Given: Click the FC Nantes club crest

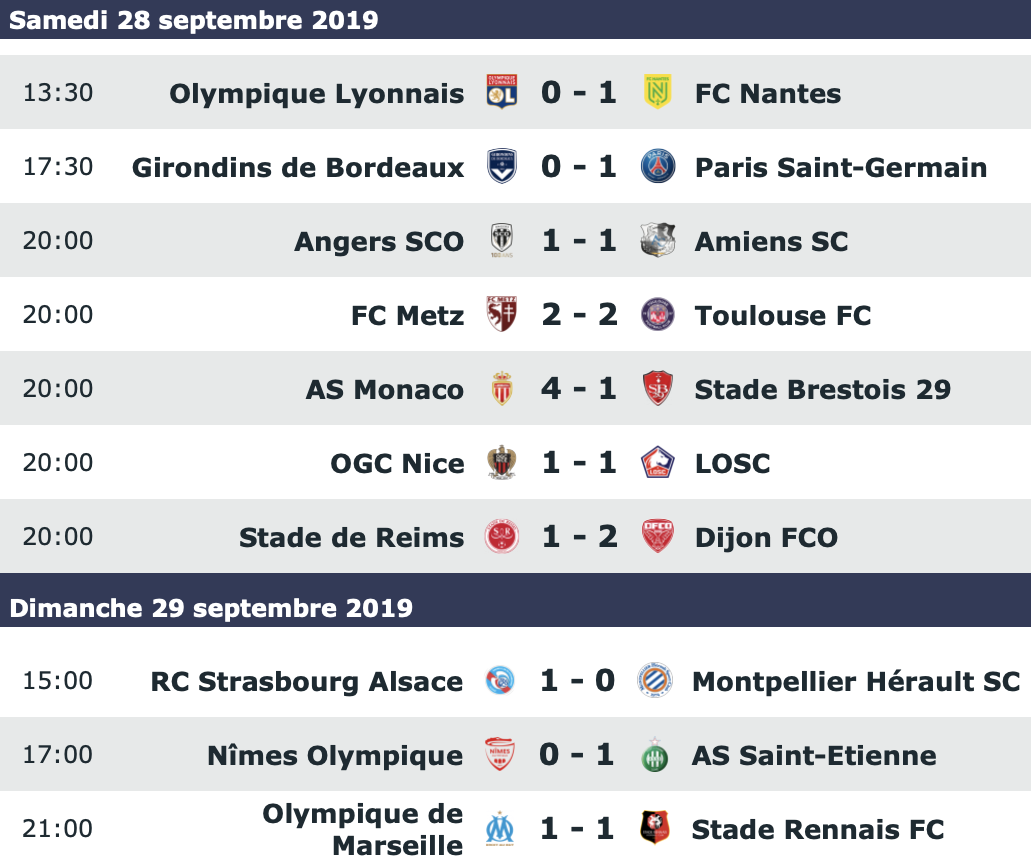Looking at the screenshot, I should click(658, 92).
